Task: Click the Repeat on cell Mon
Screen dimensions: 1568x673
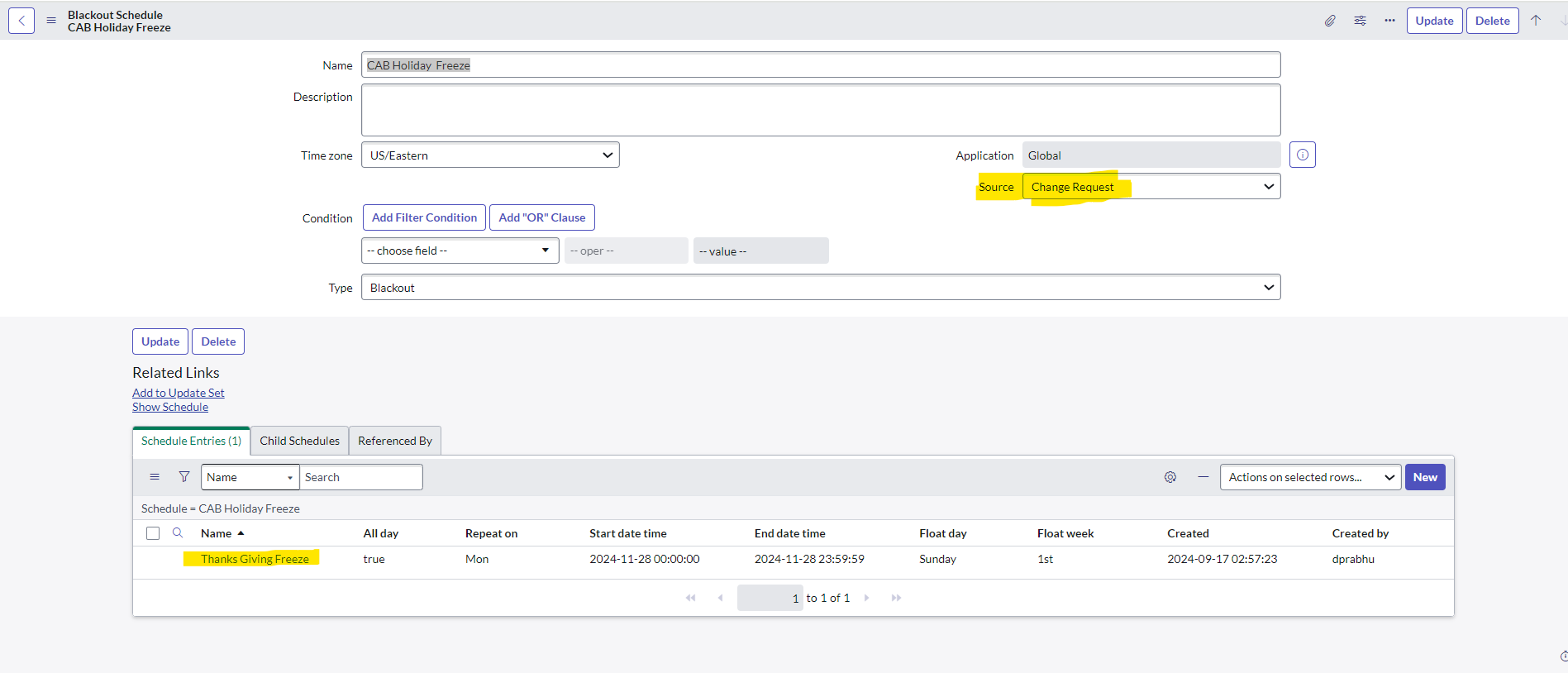Action: coord(477,559)
